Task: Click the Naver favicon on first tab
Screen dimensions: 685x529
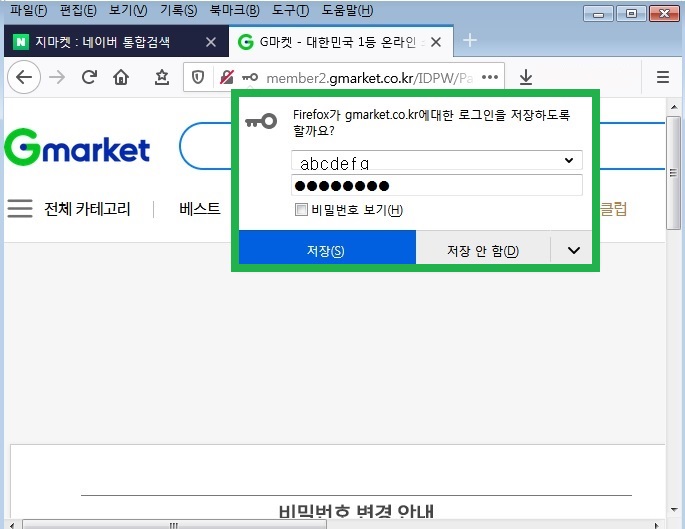Action: coord(21,42)
